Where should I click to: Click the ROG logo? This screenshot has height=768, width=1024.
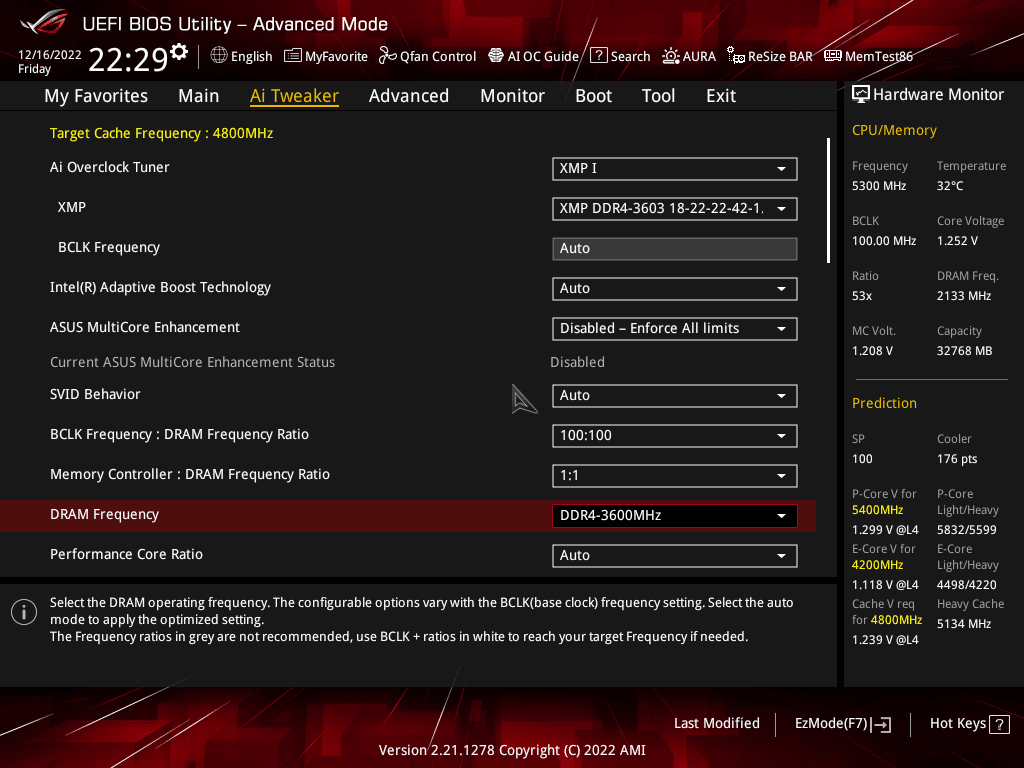44,22
